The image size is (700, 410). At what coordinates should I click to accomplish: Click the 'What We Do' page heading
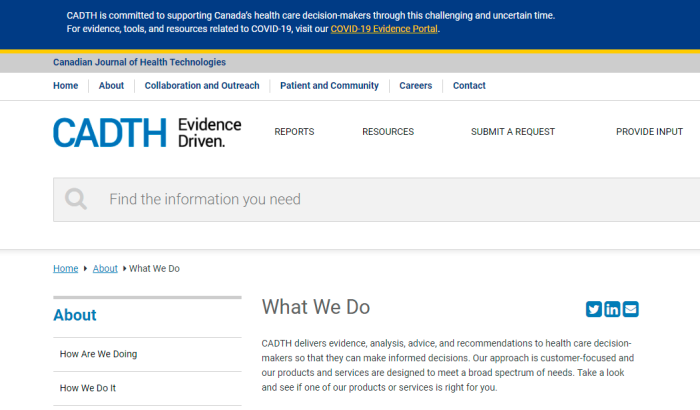(316, 307)
